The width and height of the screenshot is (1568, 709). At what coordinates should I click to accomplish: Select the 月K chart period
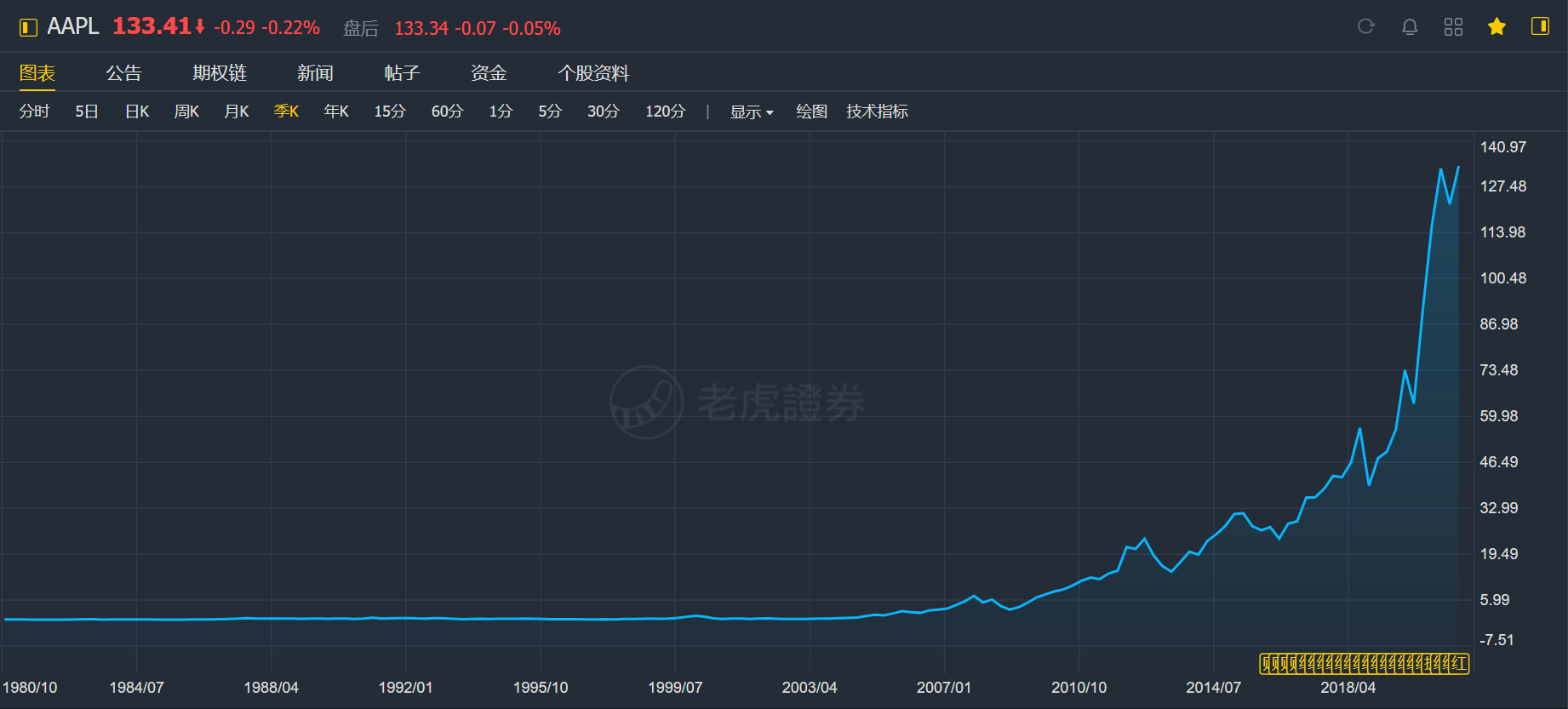(237, 111)
